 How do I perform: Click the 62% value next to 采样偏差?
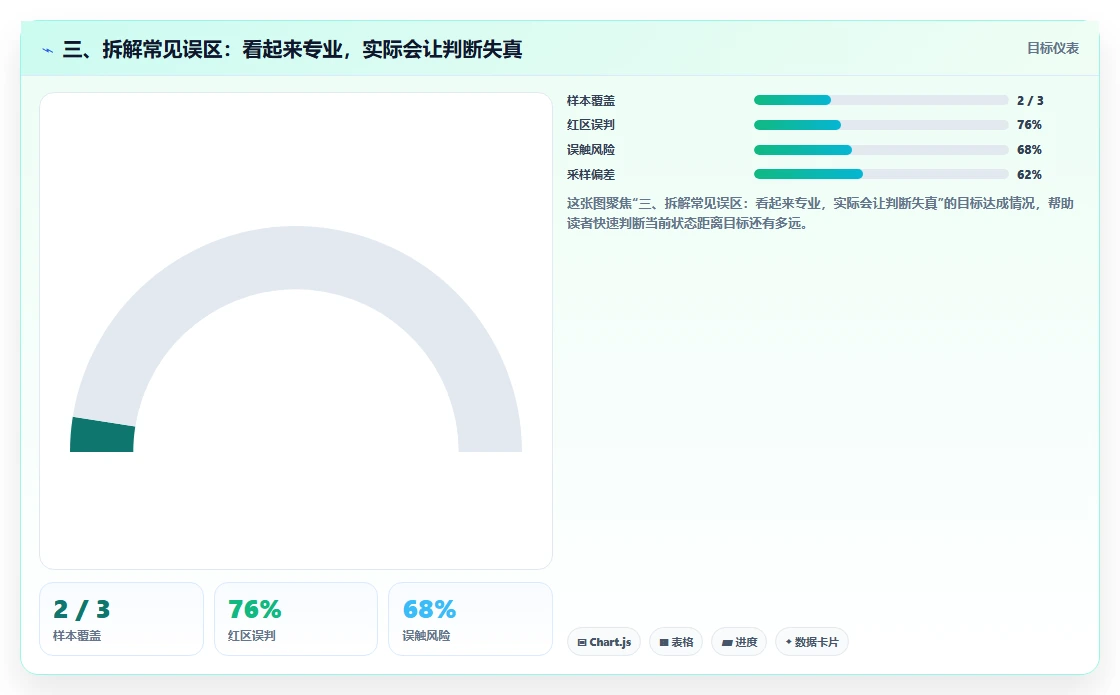[x=1029, y=175]
